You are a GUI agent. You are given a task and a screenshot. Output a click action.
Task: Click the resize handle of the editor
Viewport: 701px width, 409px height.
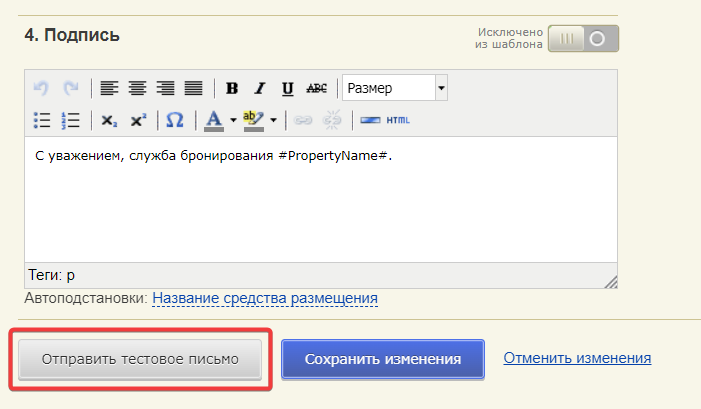[611, 282]
